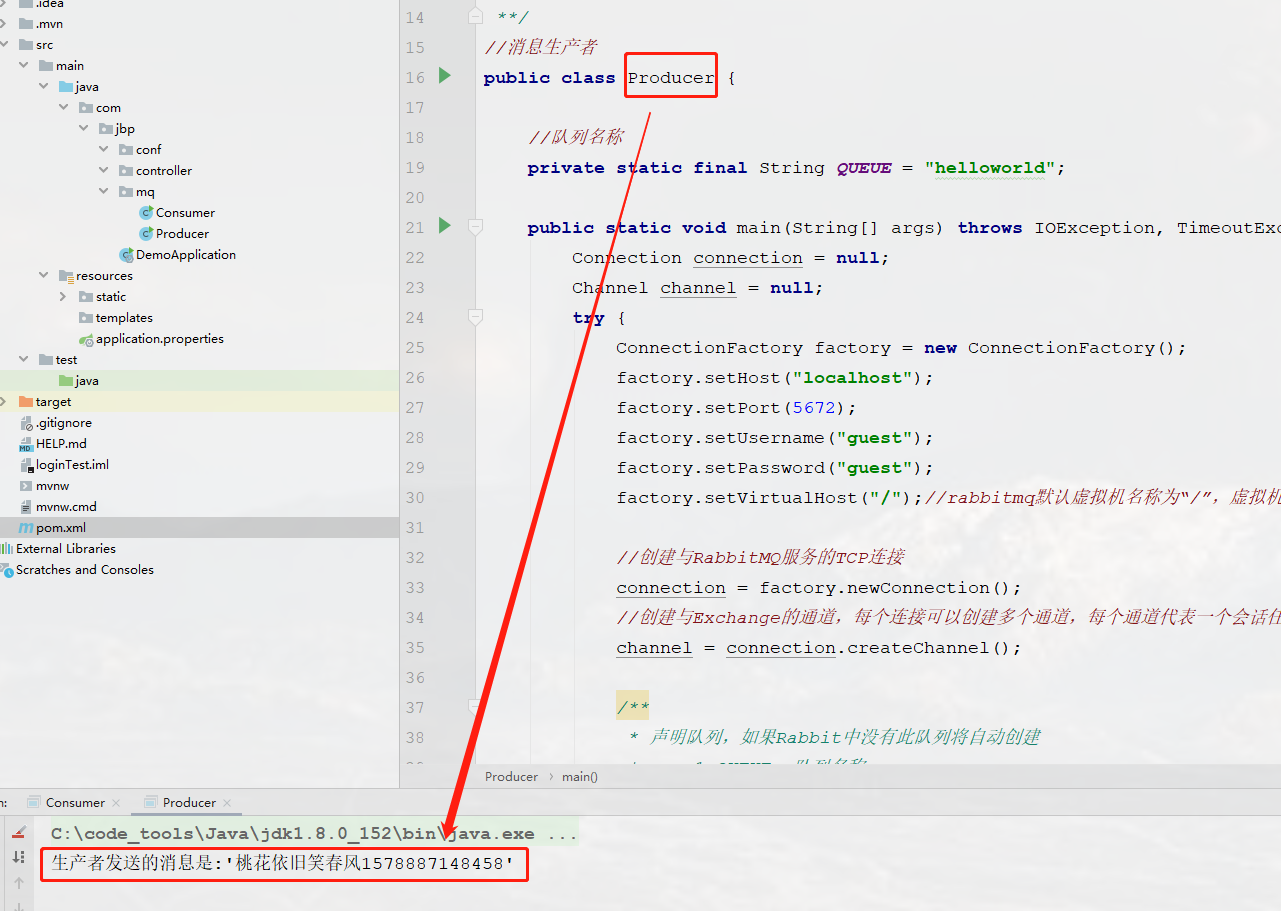Click the Consumer class icon in tree
The height and width of the screenshot is (911, 1281).
pyautogui.click(x=146, y=213)
